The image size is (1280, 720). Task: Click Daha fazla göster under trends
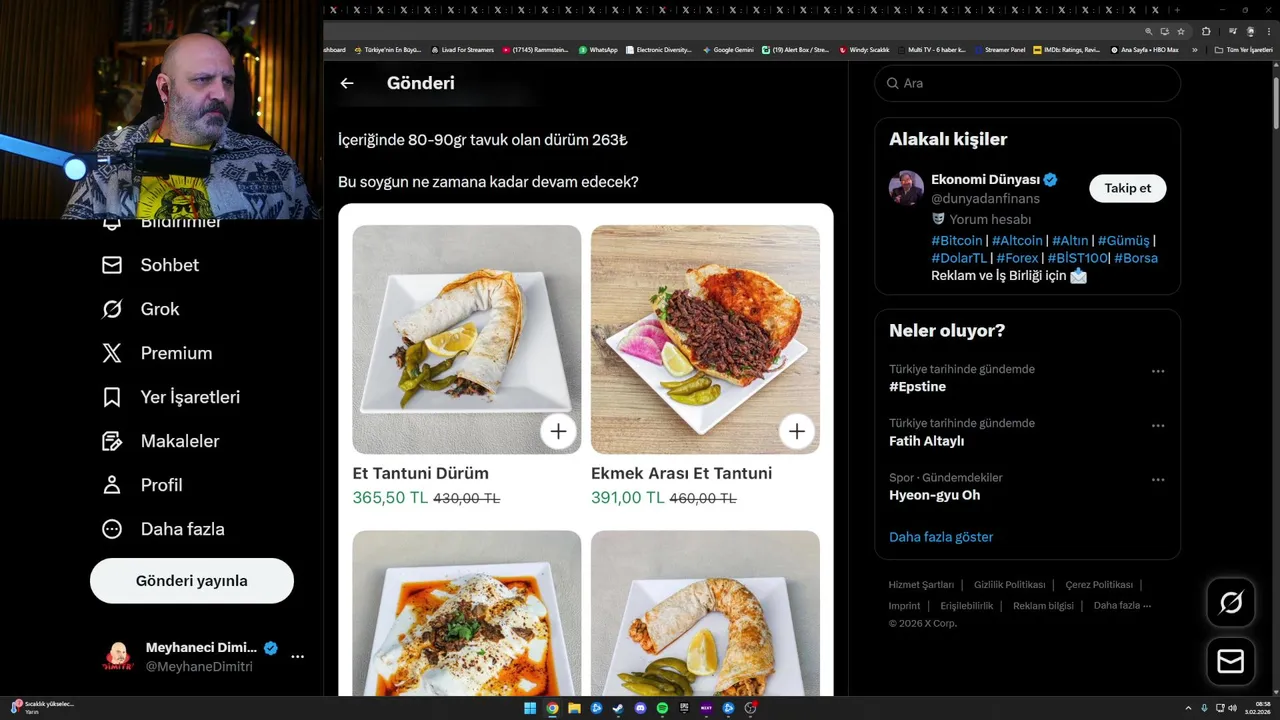[x=941, y=537]
